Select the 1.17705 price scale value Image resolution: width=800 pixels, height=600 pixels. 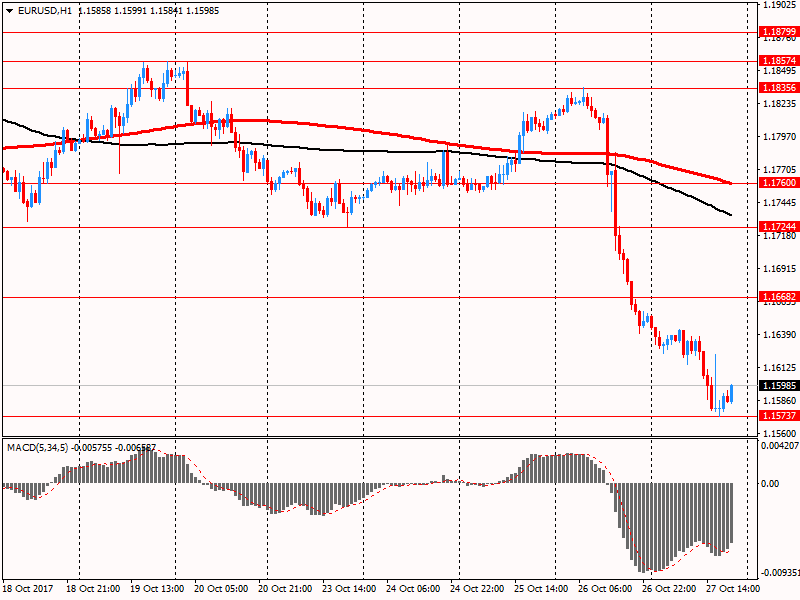pyautogui.click(x=780, y=169)
